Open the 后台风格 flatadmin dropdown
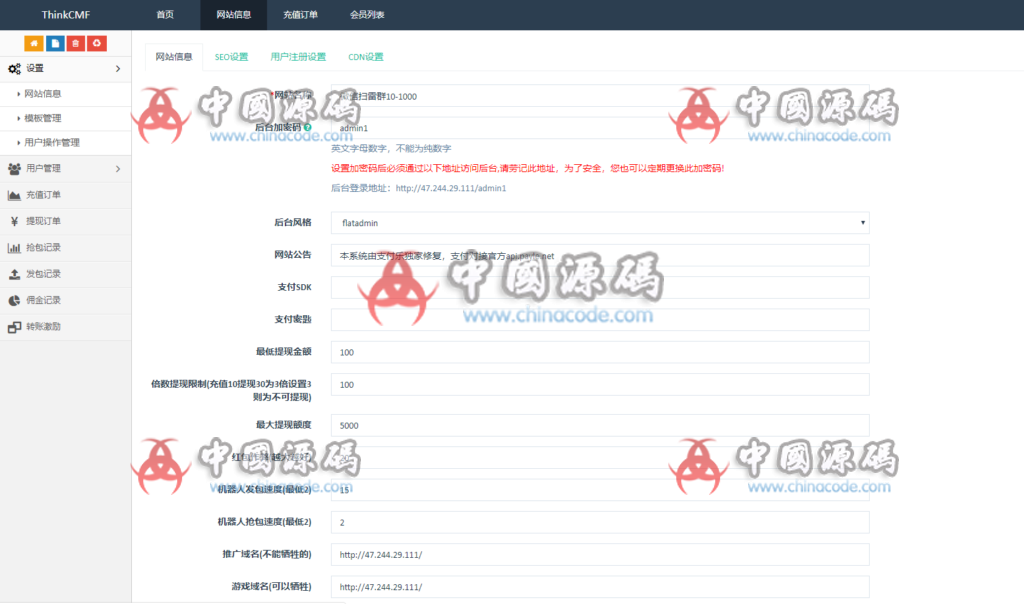The image size is (1024, 604). pyautogui.click(x=600, y=223)
